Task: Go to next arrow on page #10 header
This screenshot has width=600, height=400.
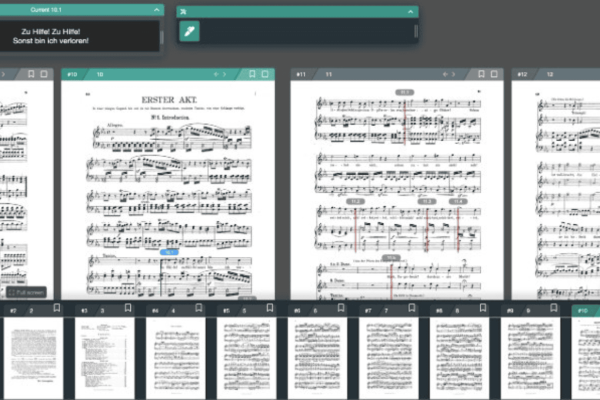Action: [225, 74]
